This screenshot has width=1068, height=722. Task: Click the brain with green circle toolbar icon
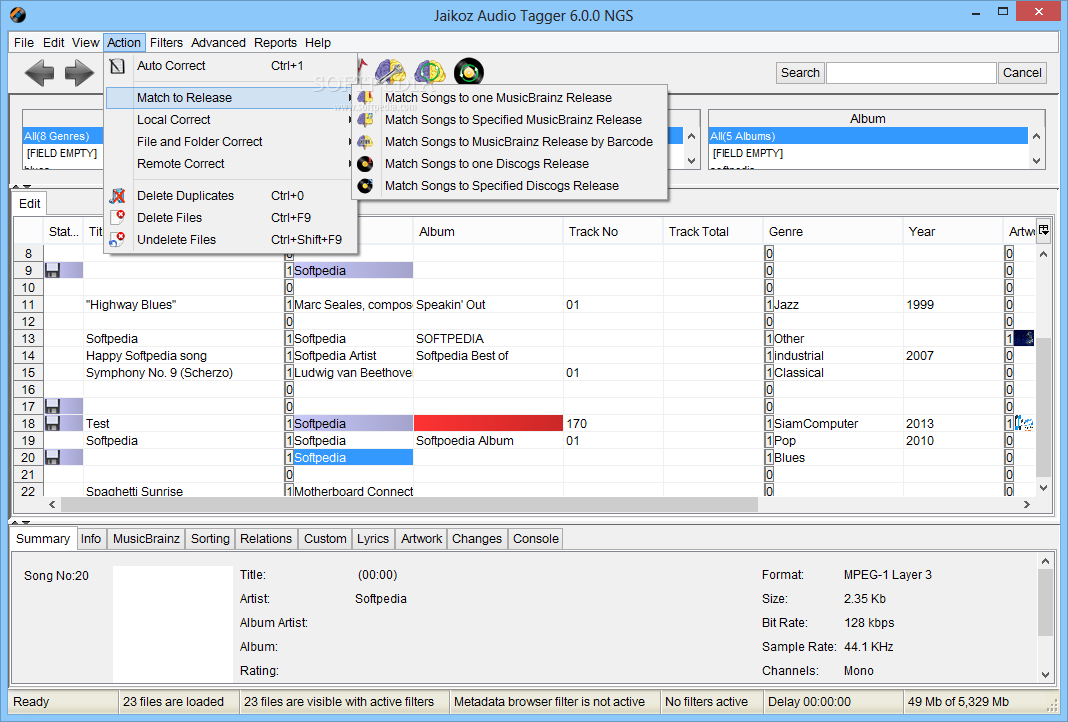(x=430, y=72)
